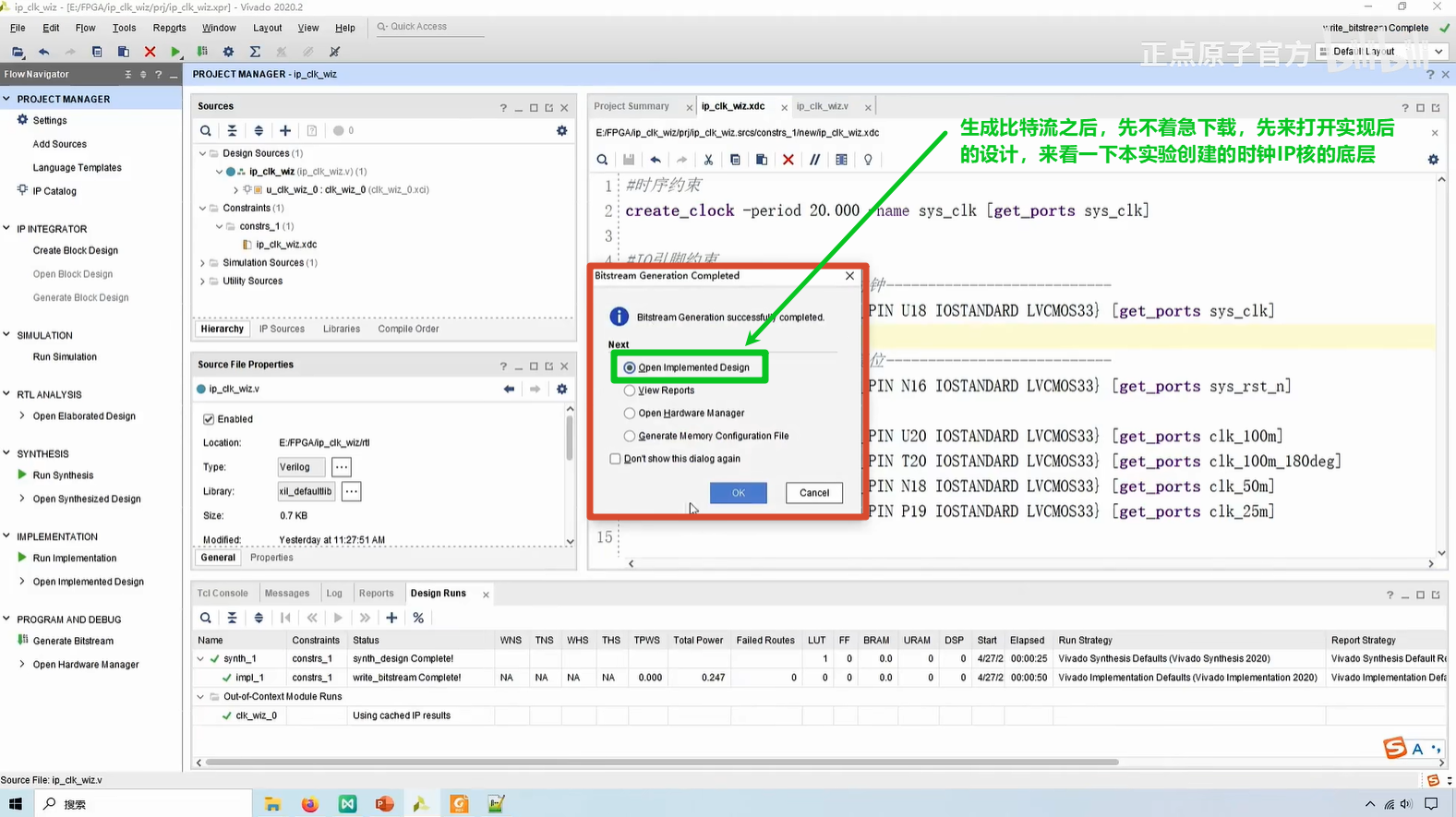Image resolution: width=1456 pixels, height=817 pixels.
Task: Switch to the Messages tab
Action: pos(287,594)
